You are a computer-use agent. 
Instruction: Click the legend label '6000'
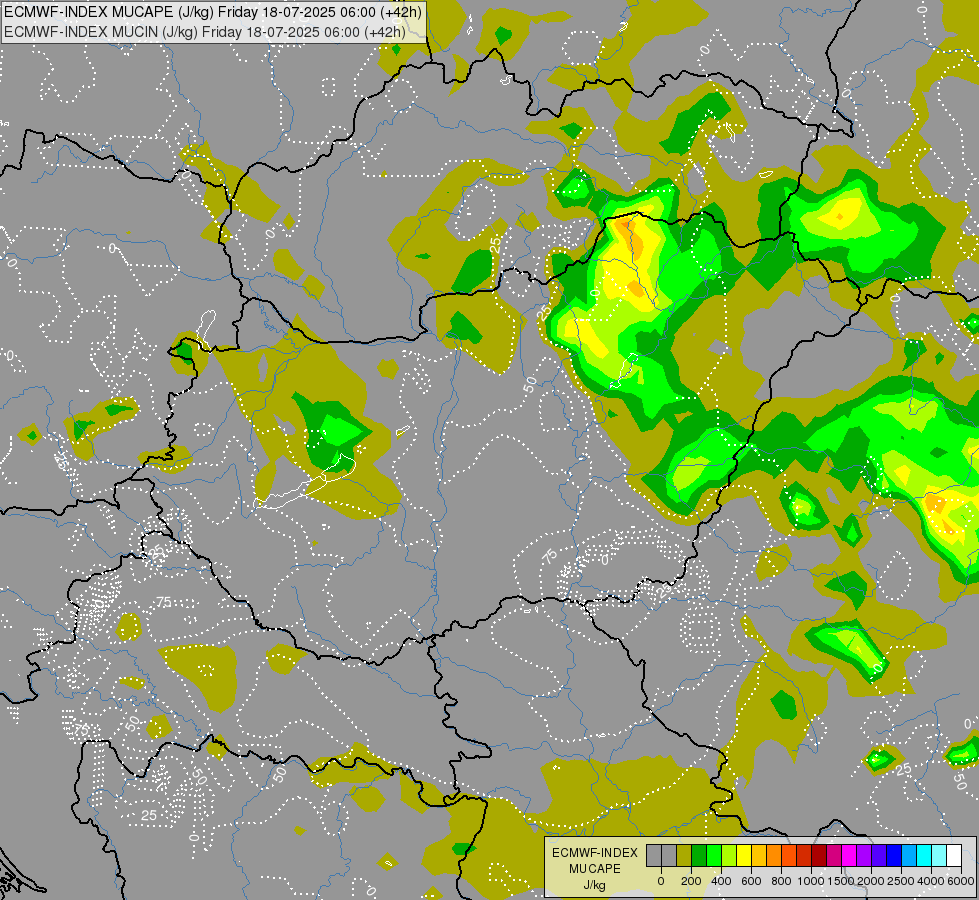(961, 881)
